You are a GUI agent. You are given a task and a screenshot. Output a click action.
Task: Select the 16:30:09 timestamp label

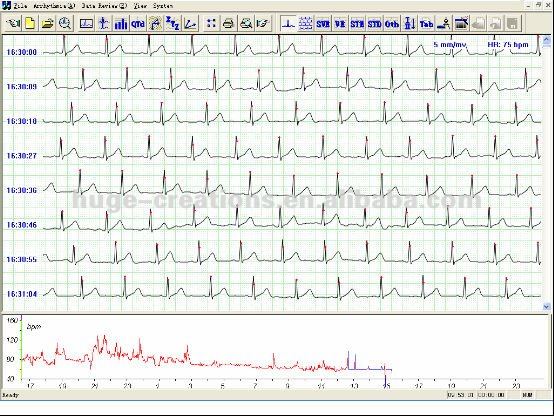(x=22, y=87)
